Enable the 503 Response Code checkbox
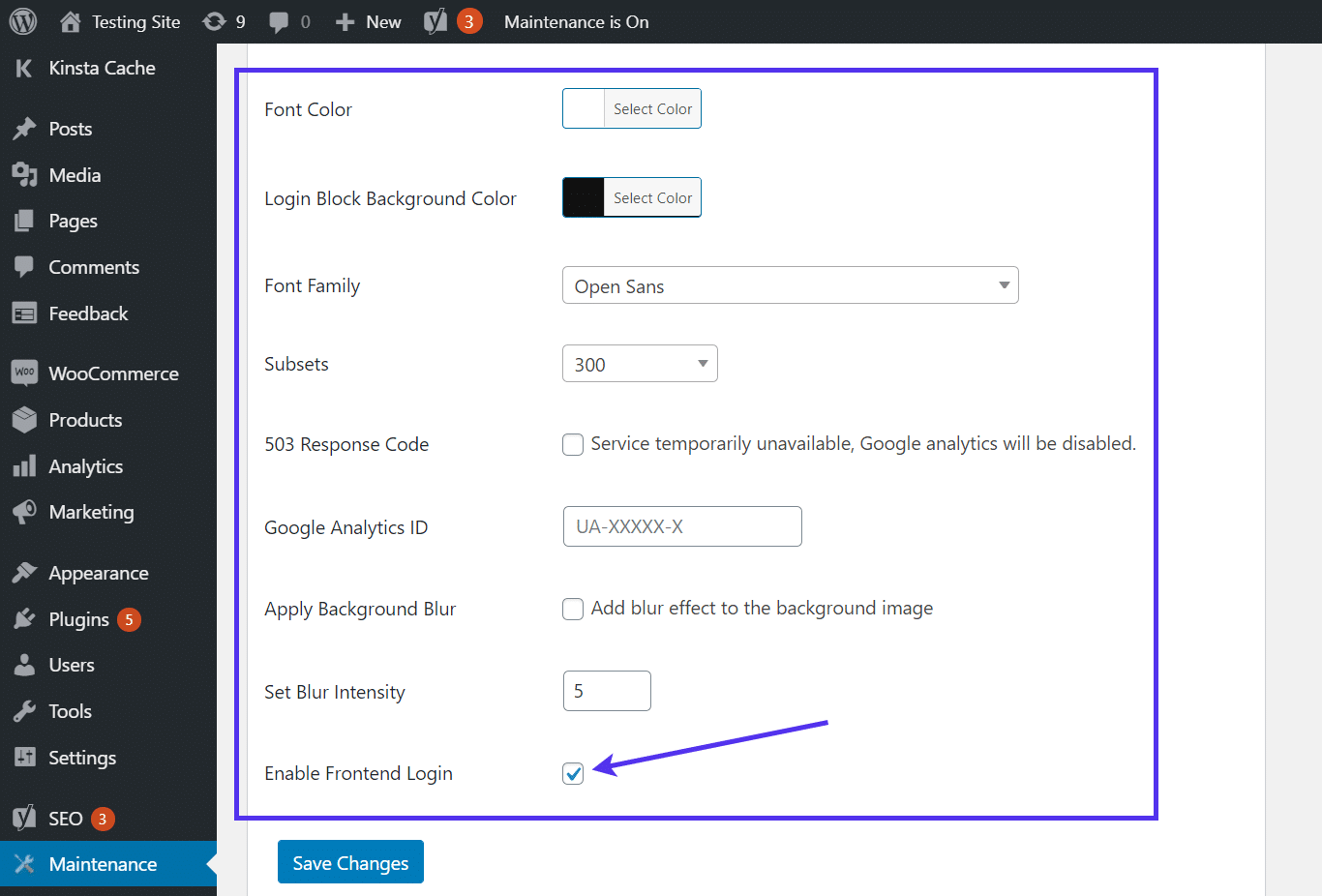 [x=573, y=444]
